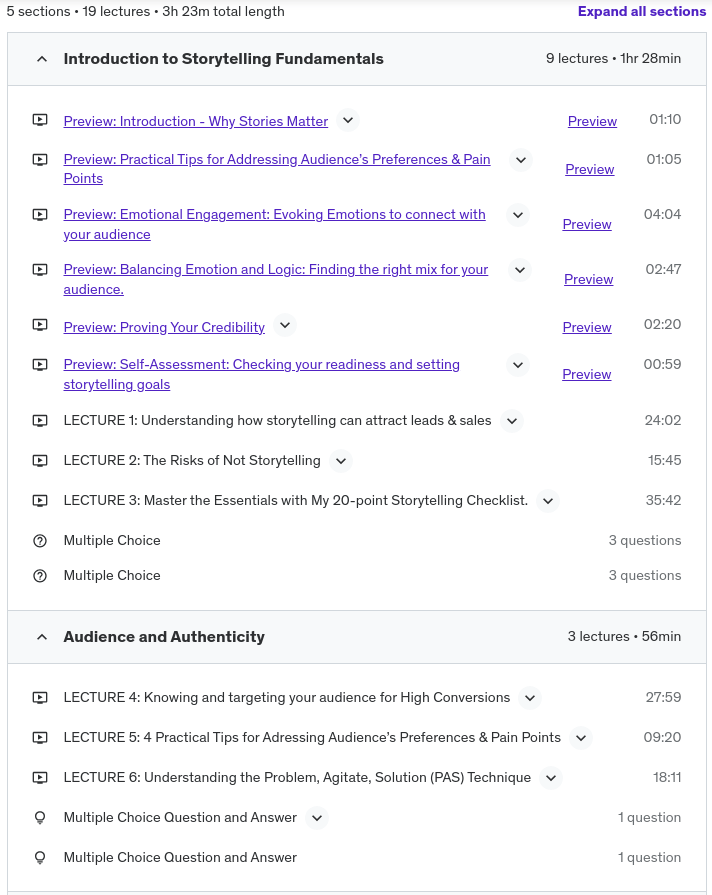Expand all course sections
The height and width of the screenshot is (895, 712).
tap(641, 12)
